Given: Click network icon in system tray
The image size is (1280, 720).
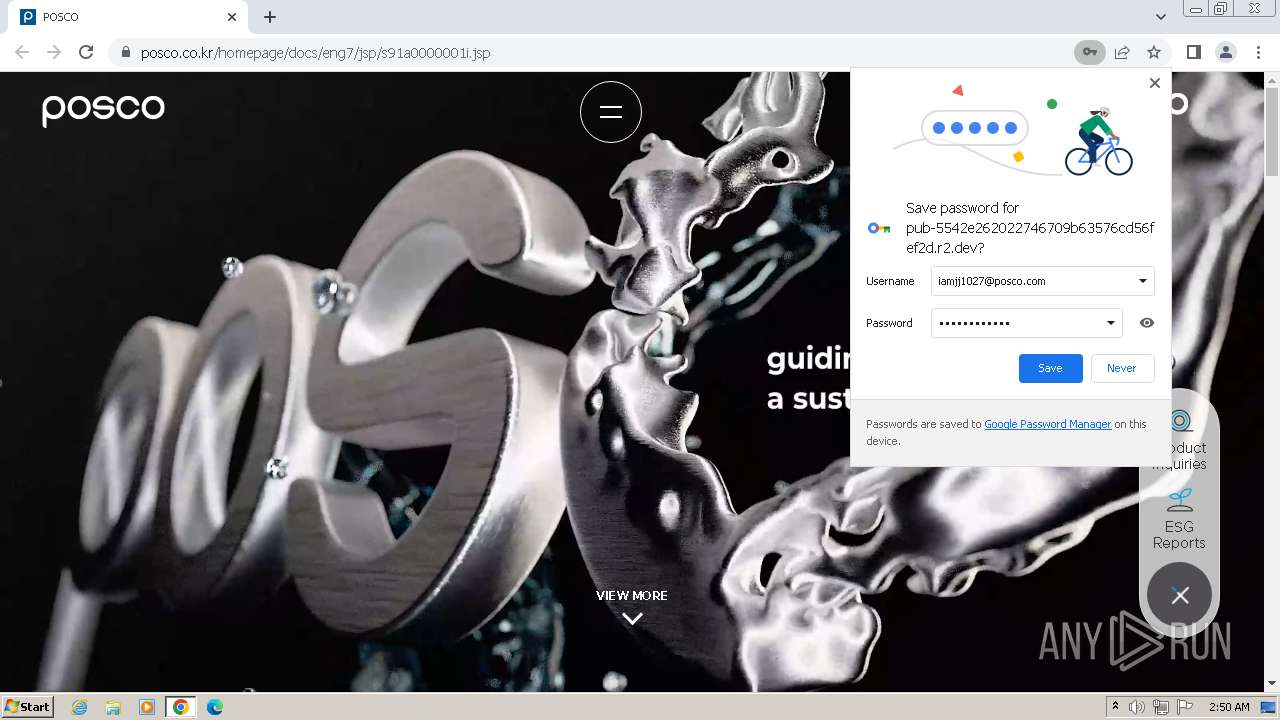Looking at the screenshot, I should 1161,707.
